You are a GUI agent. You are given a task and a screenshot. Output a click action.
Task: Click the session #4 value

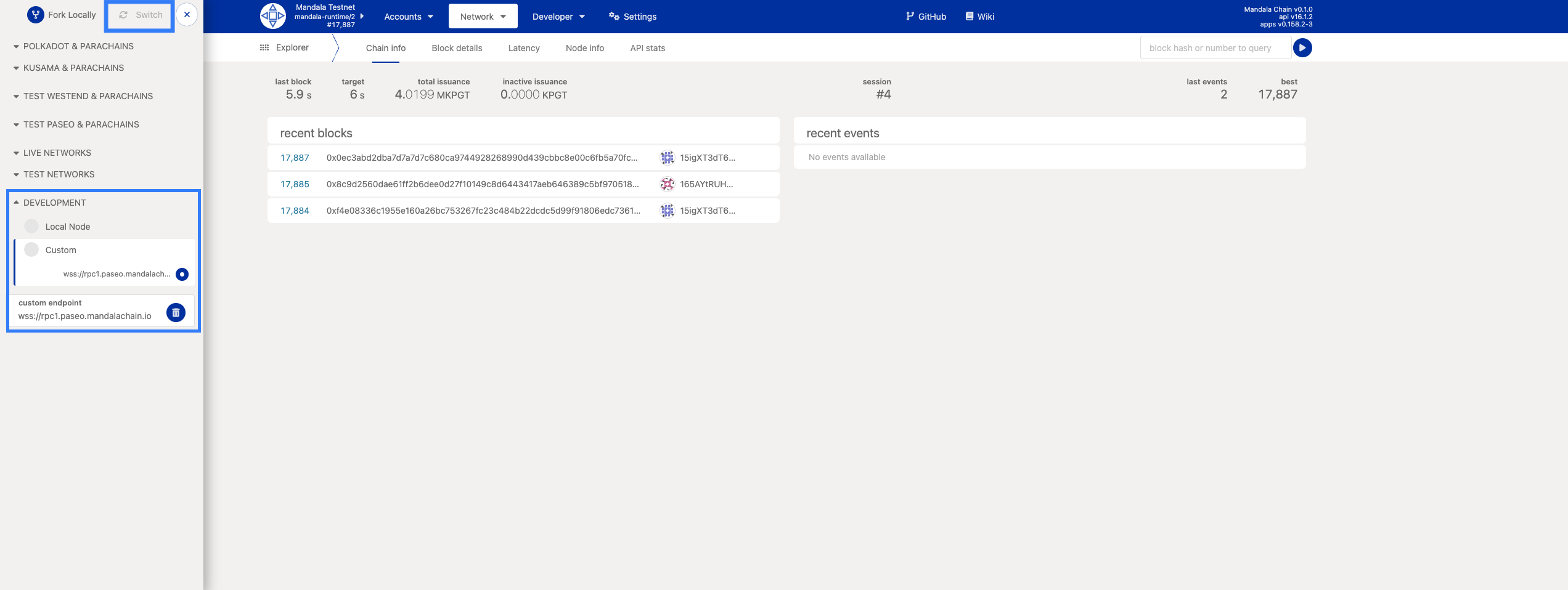coord(883,94)
